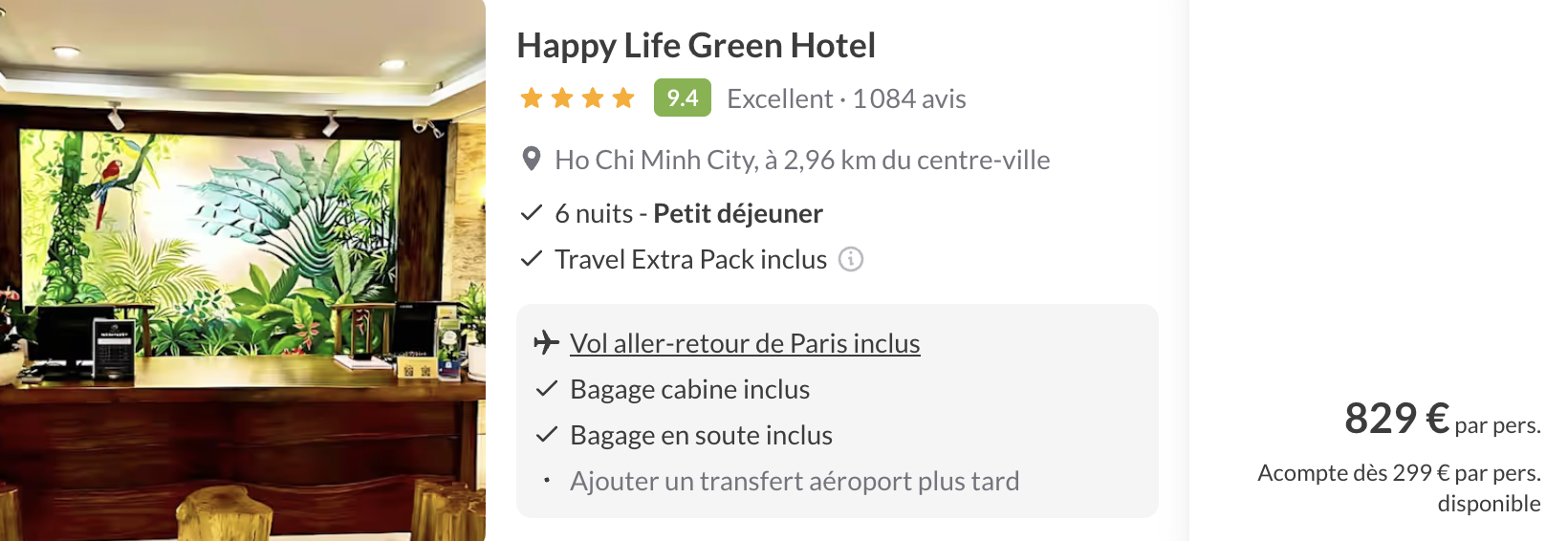This screenshot has height=541, width=1568.
Task: Click the Bagage en soute inclus text
Action: coord(701,435)
